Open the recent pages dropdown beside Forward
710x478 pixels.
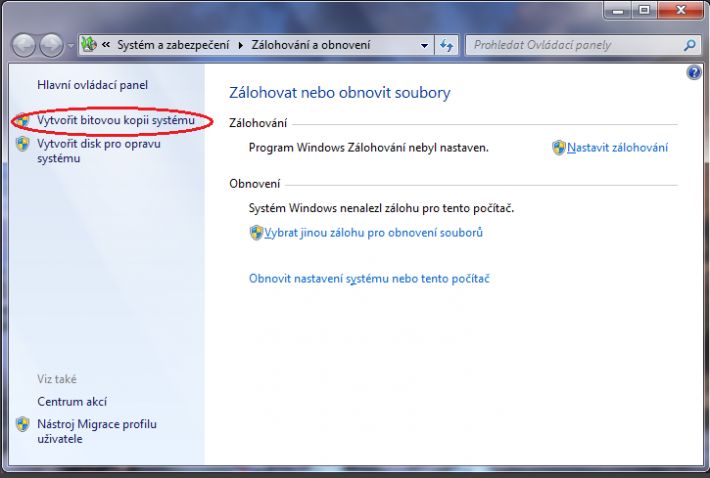pos(71,45)
